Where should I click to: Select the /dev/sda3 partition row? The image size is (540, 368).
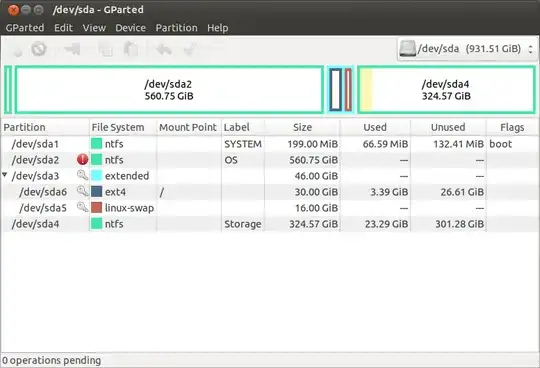point(270,176)
